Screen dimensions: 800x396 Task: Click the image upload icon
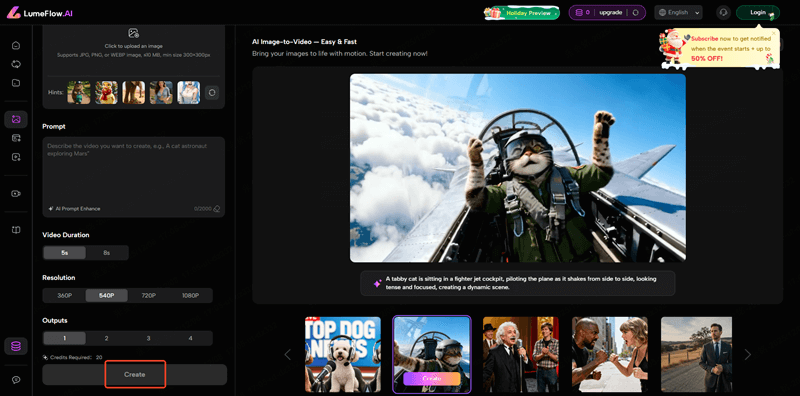pos(134,34)
